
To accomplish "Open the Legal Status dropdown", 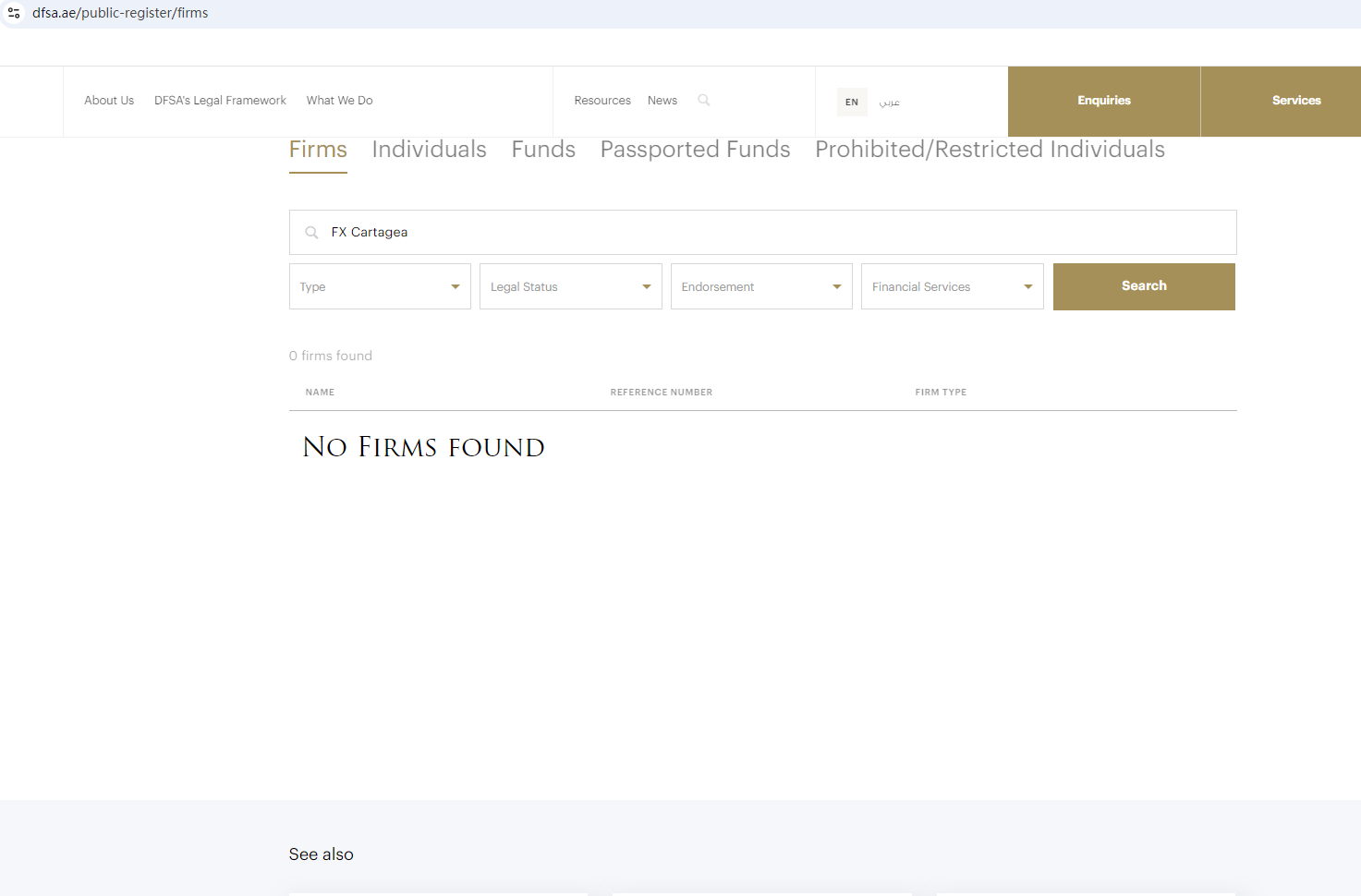I will coord(571,286).
